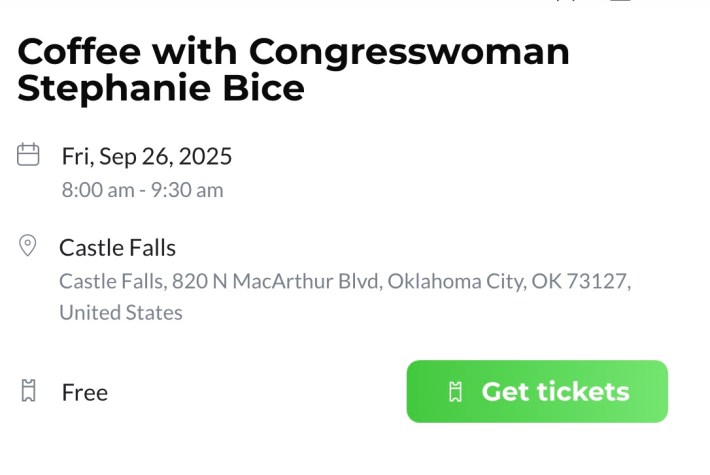Click the 9:30 am end time
Screen dimensions: 710x475
(x=187, y=190)
